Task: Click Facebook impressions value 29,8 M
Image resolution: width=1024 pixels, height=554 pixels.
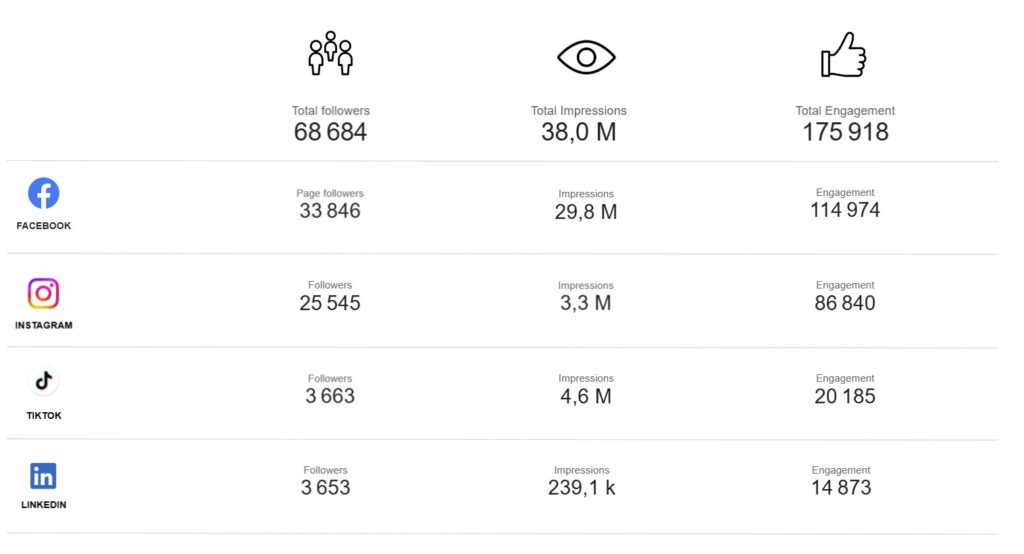Action: 586,212
